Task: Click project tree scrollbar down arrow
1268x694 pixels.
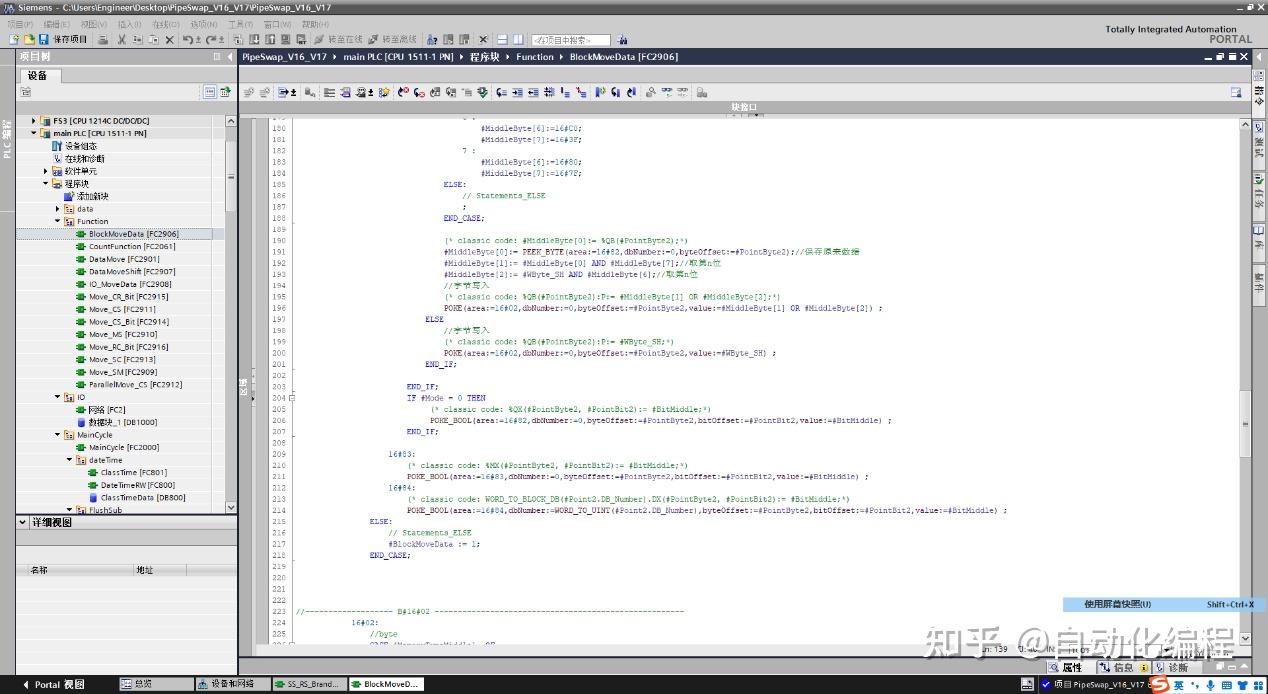Action: pos(231,508)
